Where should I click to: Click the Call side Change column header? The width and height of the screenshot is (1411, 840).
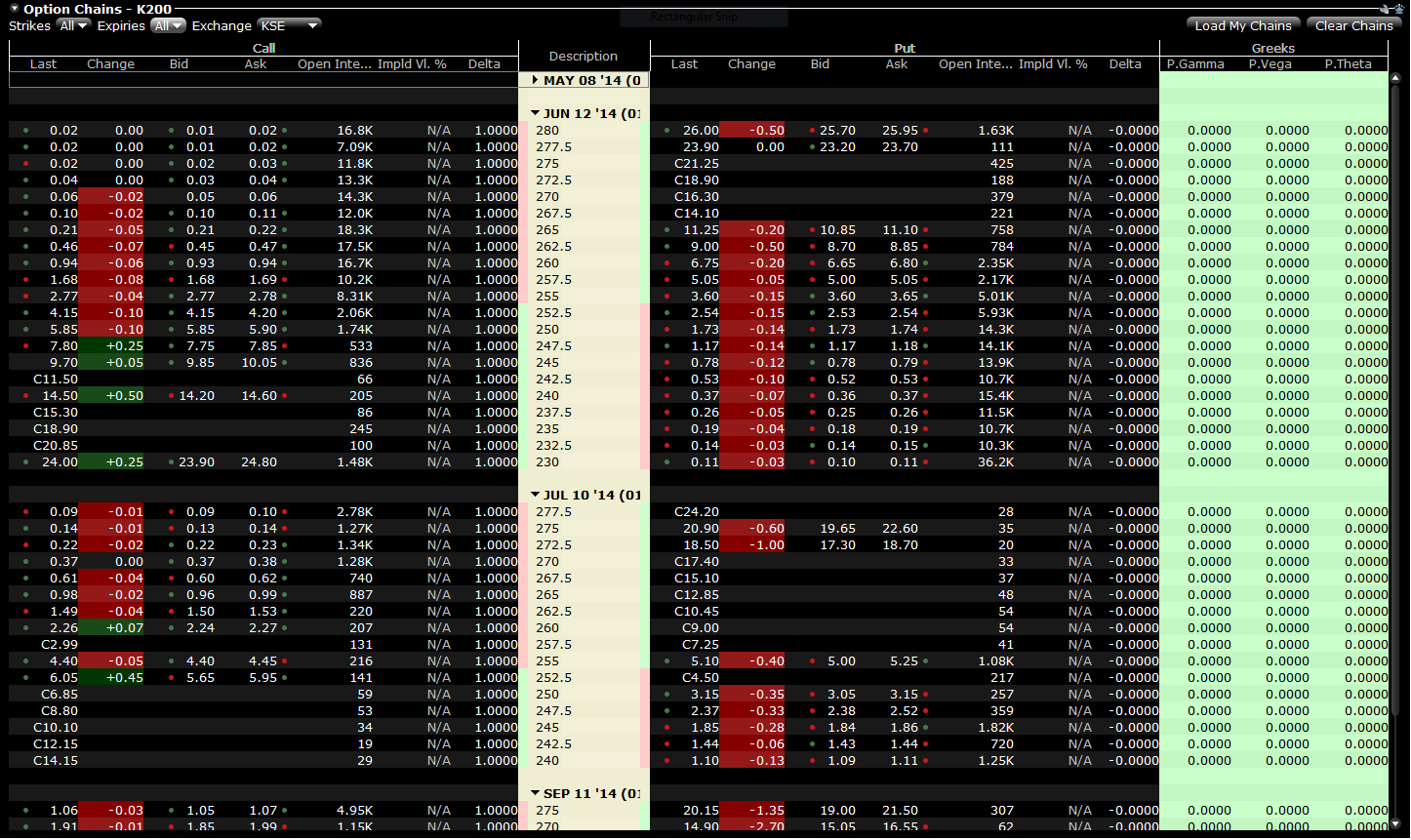point(111,64)
